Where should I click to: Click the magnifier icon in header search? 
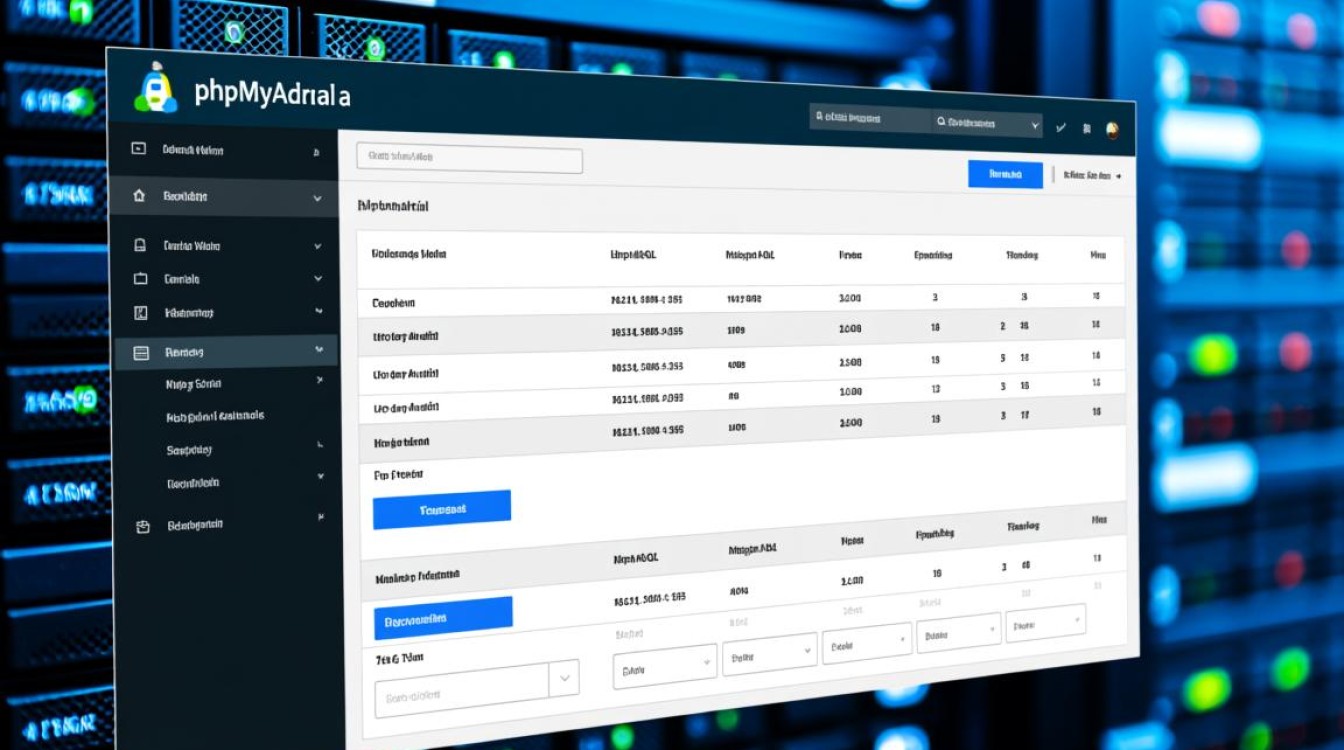(941, 122)
